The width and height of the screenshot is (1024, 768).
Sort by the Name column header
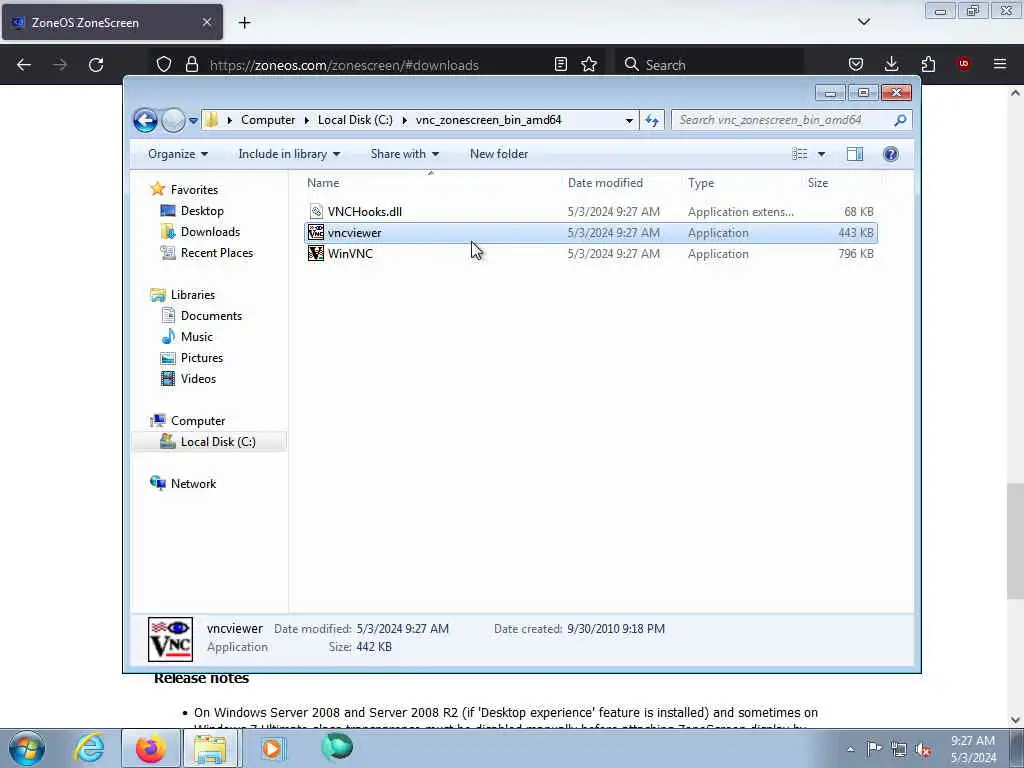click(x=323, y=183)
